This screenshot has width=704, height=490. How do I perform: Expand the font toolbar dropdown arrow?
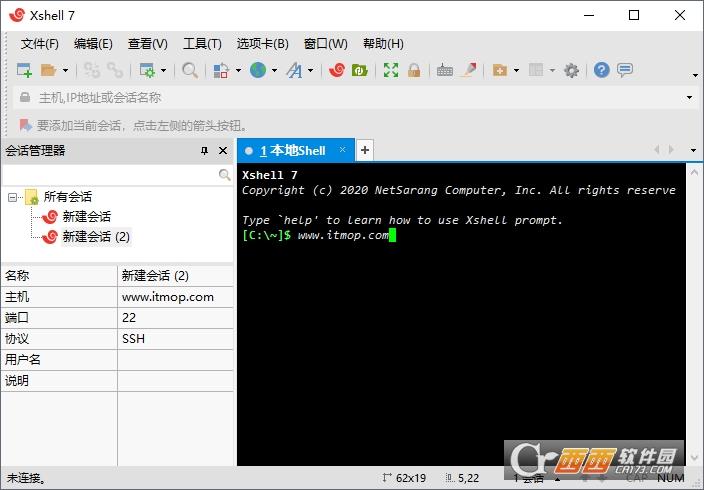coord(311,71)
